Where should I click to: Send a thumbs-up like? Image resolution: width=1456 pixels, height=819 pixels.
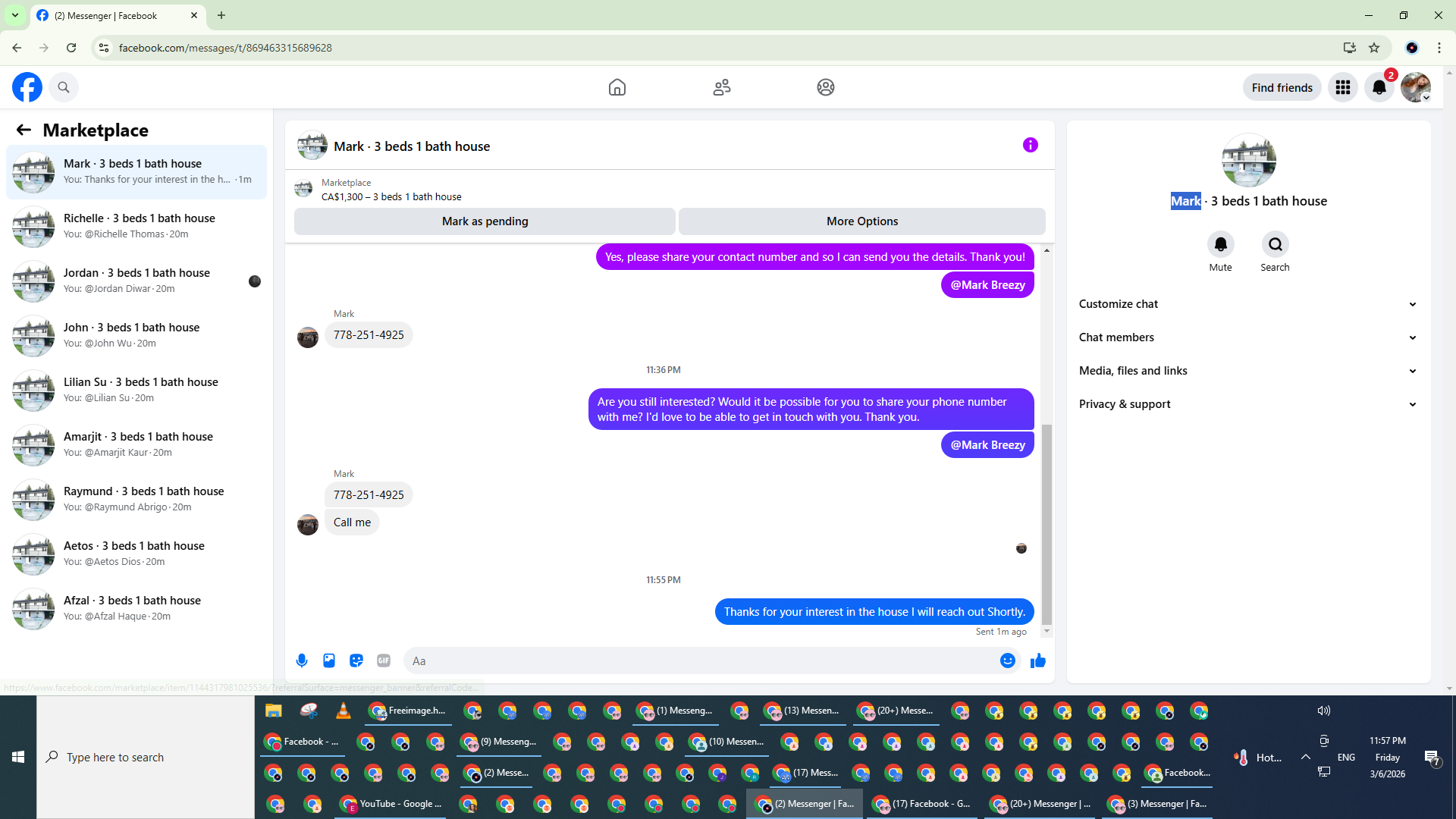pyautogui.click(x=1038, y=661)
